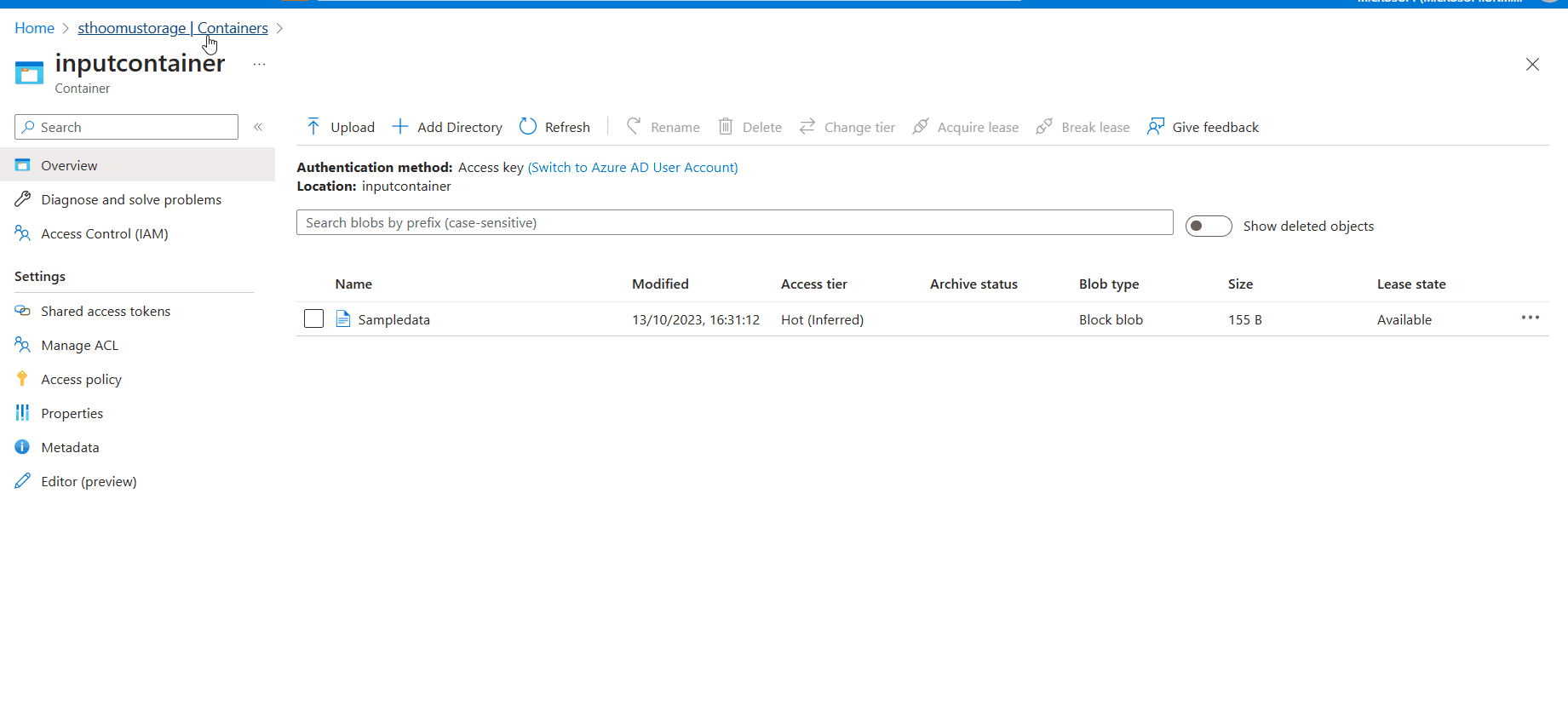Click the Hot (Inferred) cell

coord(822,319)
